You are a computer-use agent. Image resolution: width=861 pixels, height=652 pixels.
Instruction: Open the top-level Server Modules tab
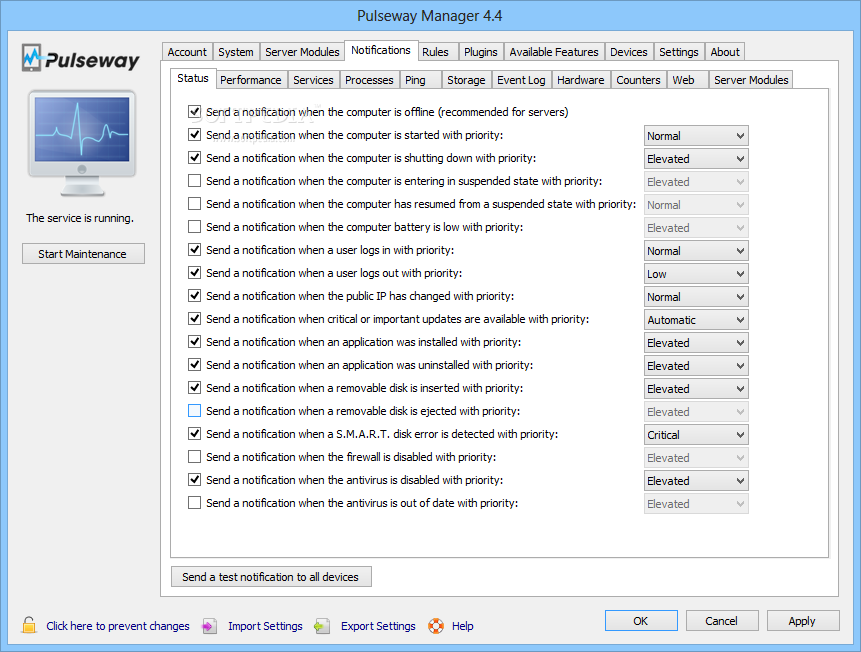click(302, 52)
